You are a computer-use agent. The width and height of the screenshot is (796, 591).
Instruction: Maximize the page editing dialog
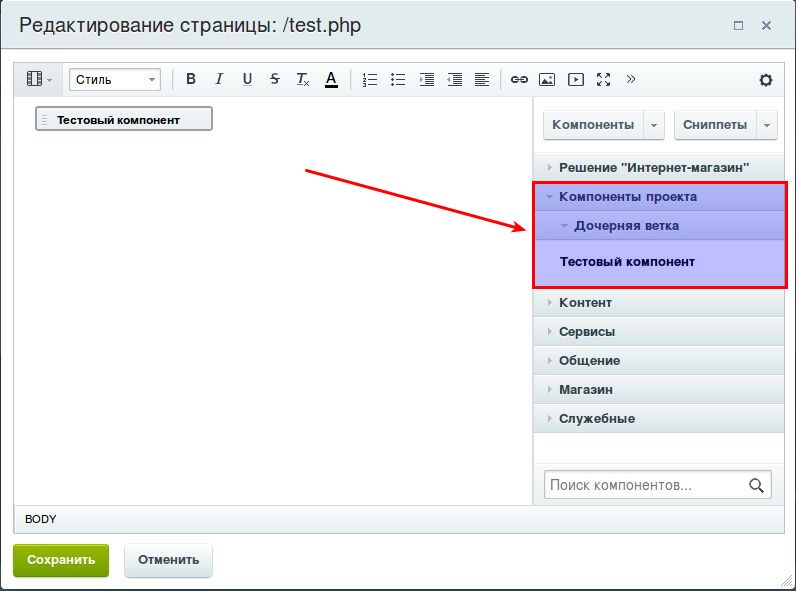coord(739,25)
